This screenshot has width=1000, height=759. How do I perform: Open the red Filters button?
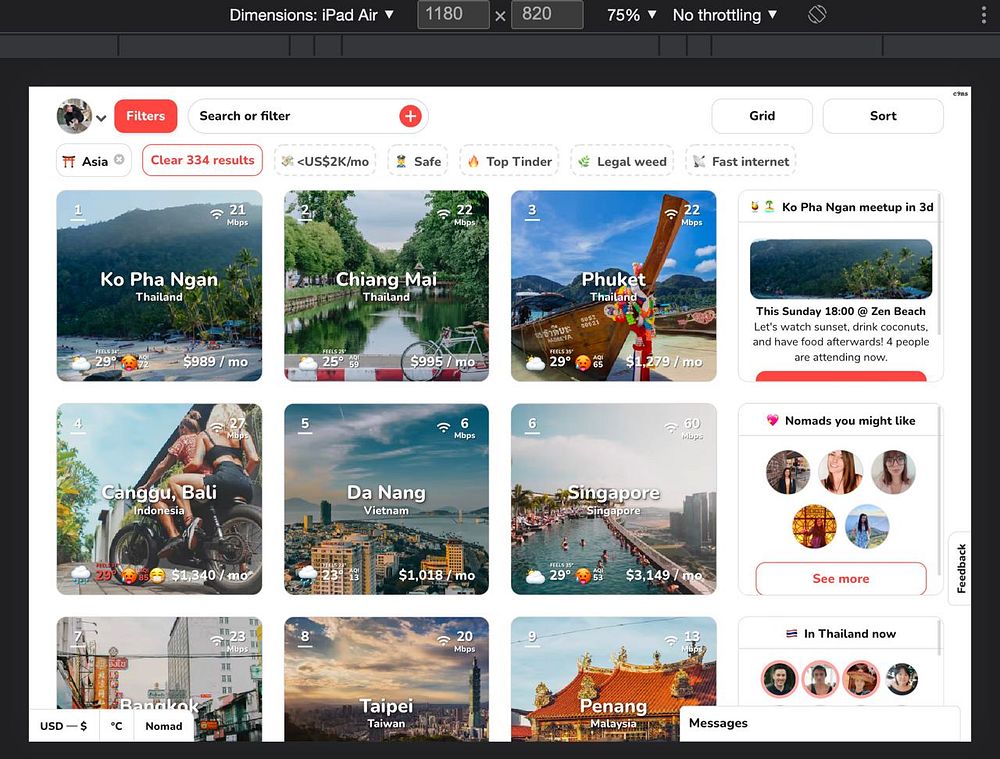pos(145,116)
